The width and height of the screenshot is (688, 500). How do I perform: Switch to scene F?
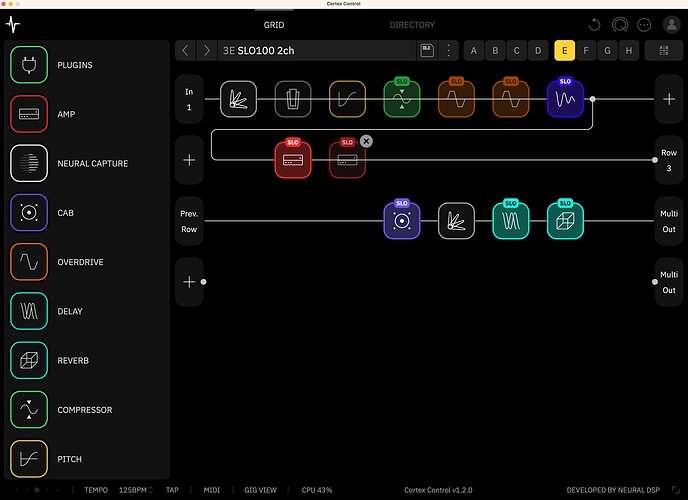586,50
